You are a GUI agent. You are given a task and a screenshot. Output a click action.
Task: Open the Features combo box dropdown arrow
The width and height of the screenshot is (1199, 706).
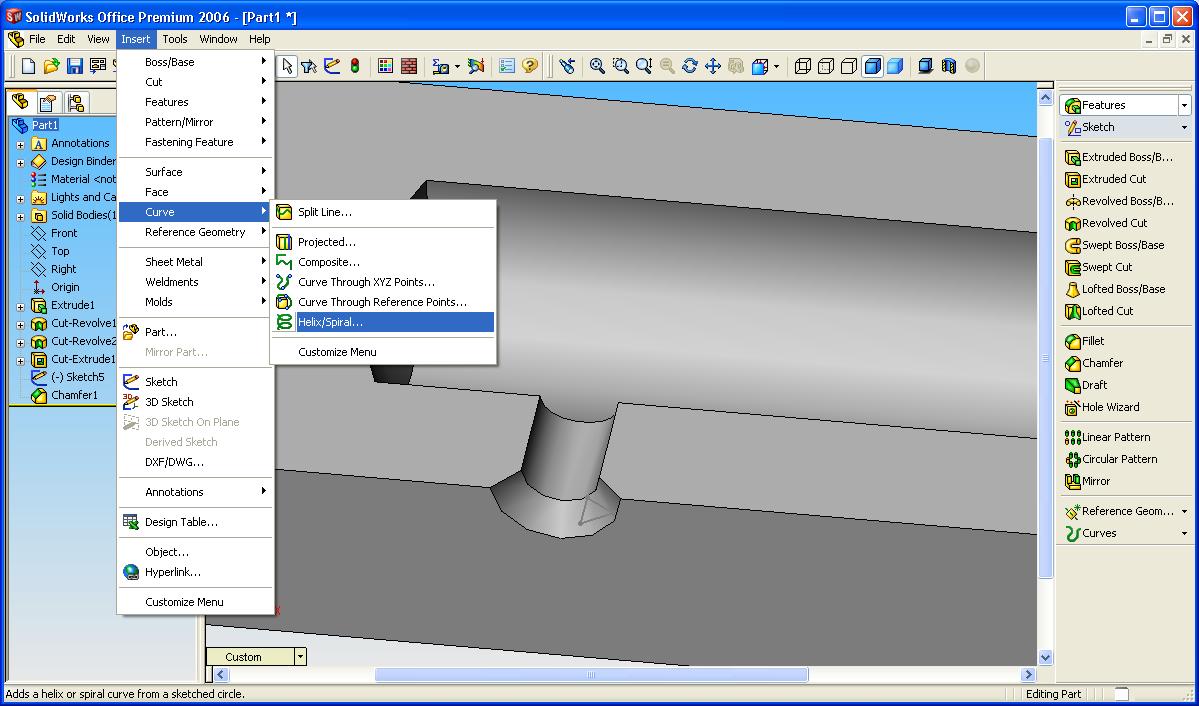point(1184,106)
